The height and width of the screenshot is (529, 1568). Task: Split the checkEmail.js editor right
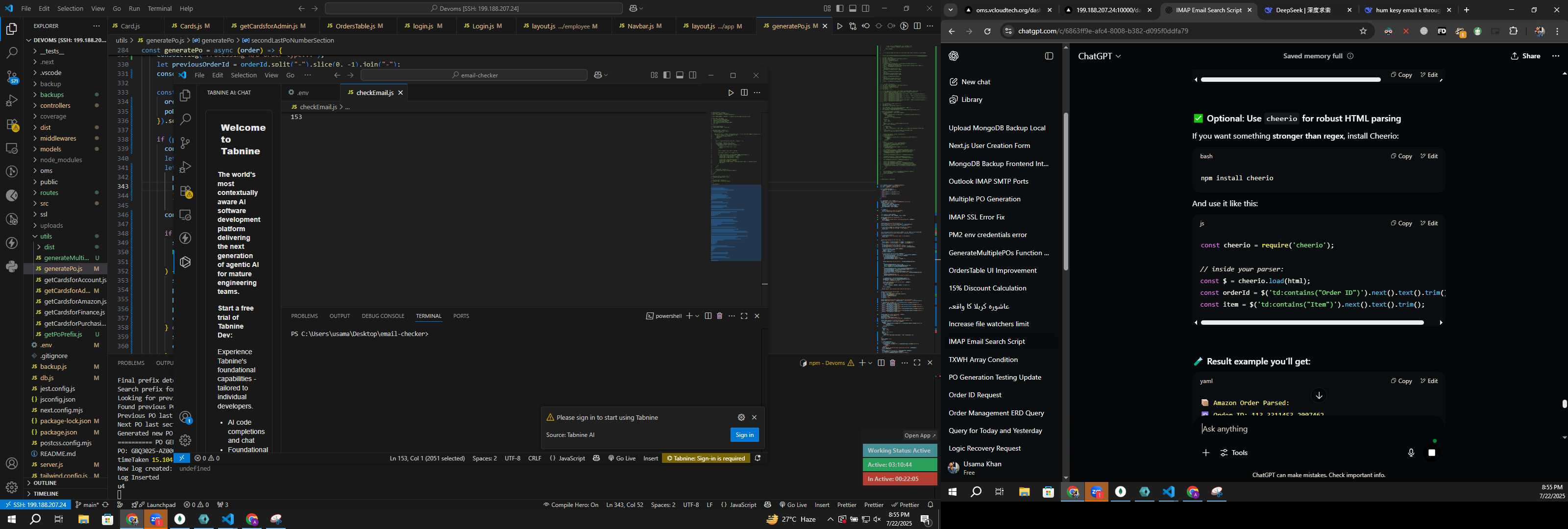tap(744, 93)
